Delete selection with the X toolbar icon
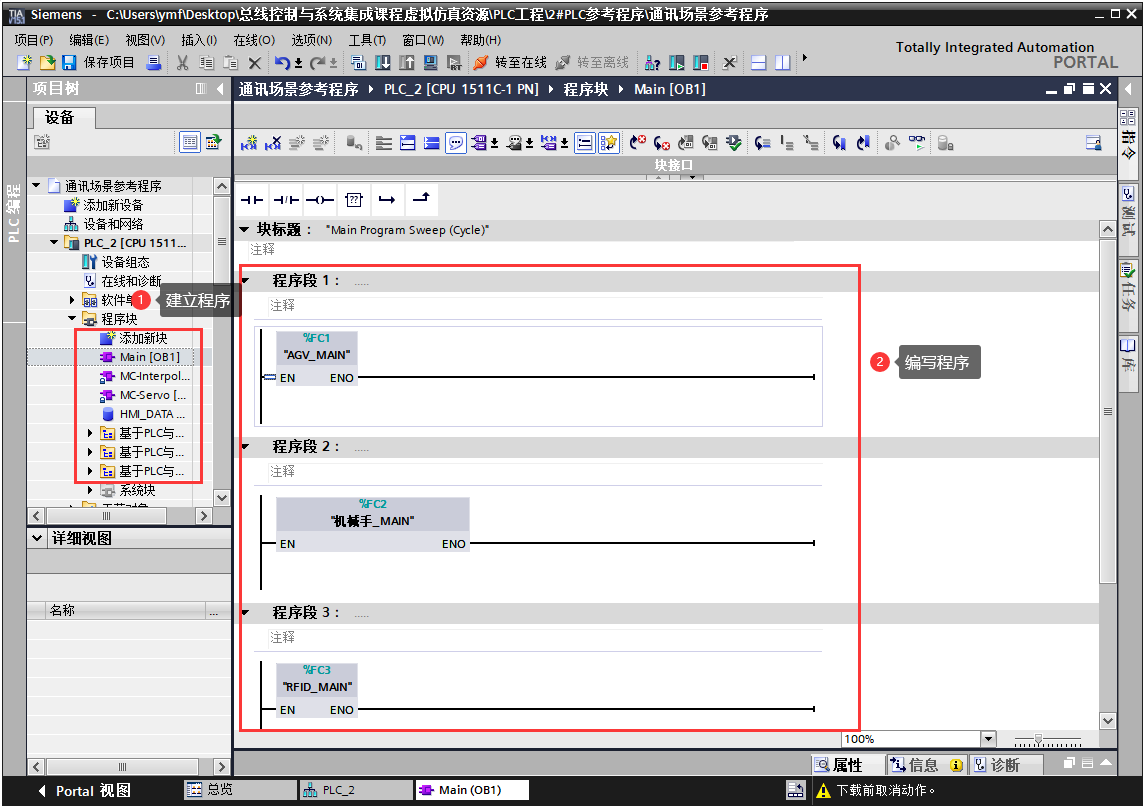 254,63
